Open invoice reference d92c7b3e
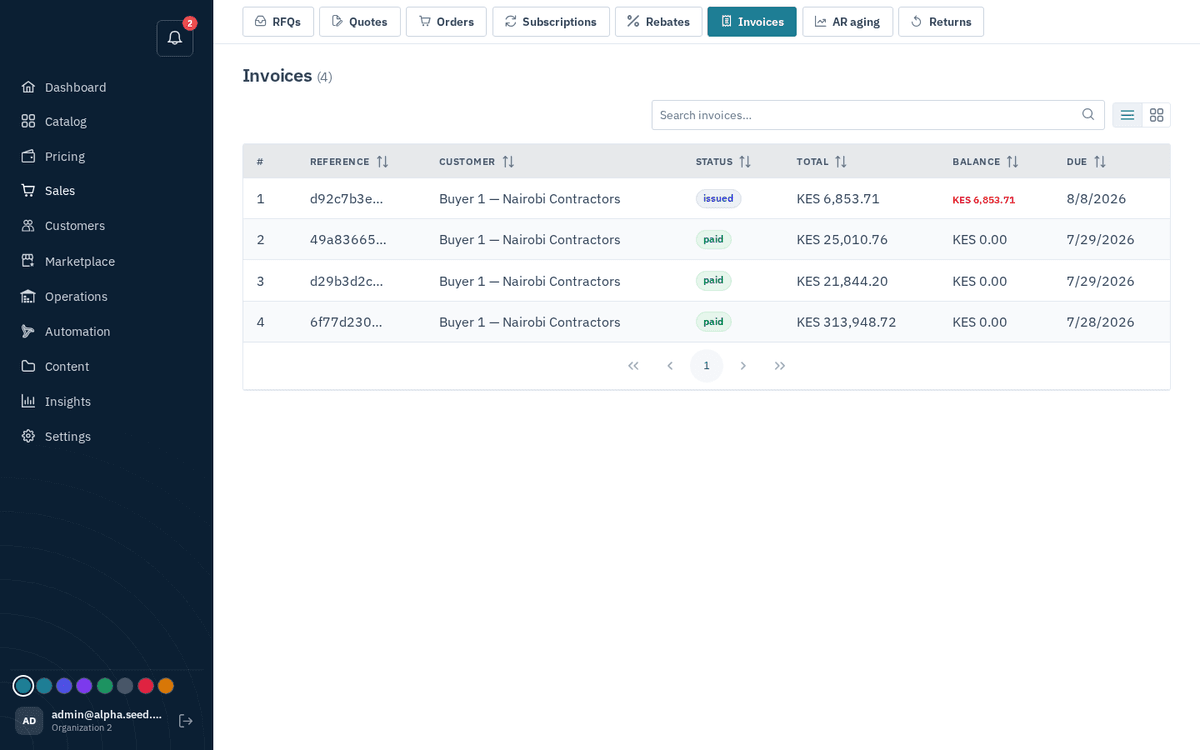This screenshot has width=1200, height=750. [347, 199]
